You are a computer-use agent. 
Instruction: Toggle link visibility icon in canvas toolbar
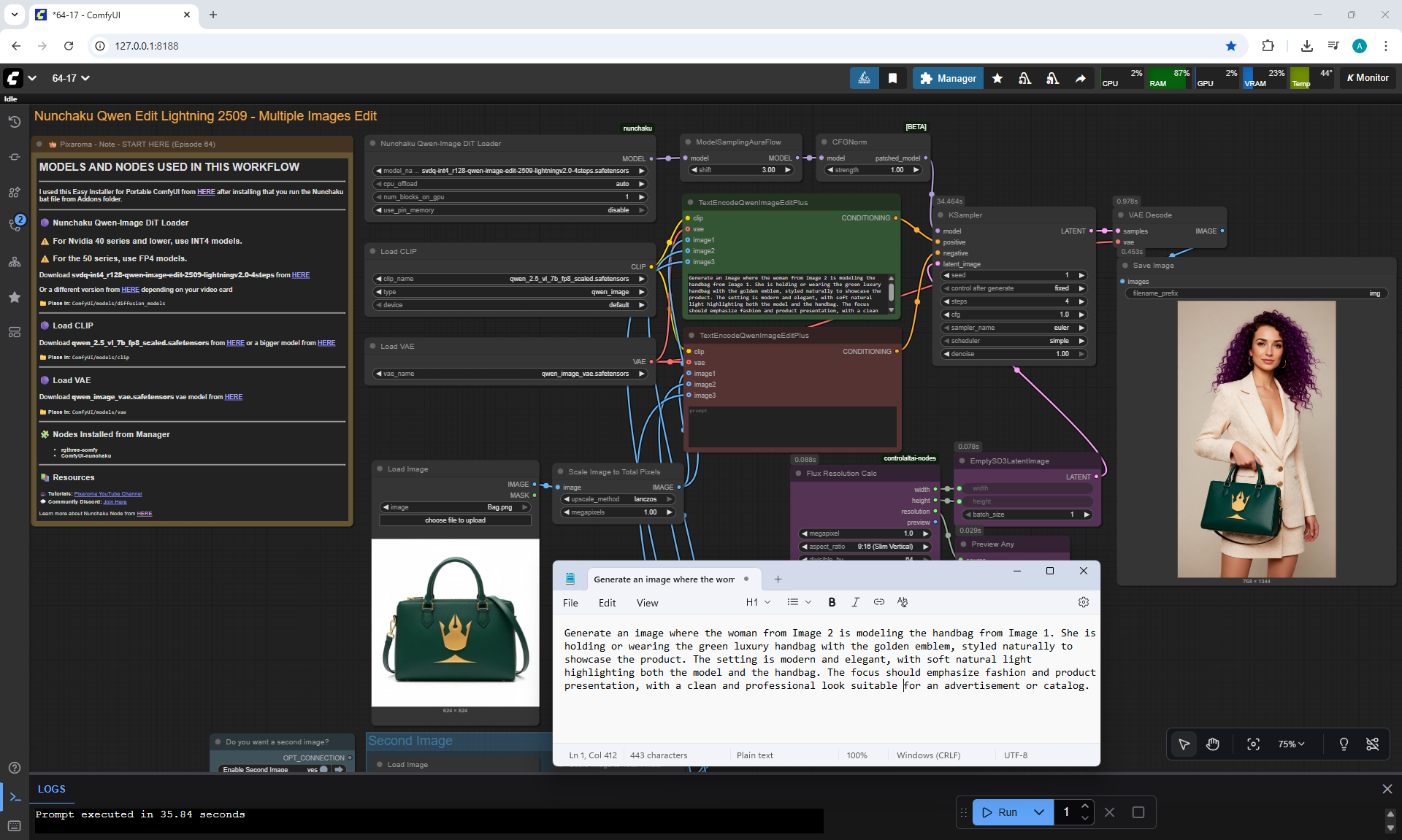[1372, 744]
